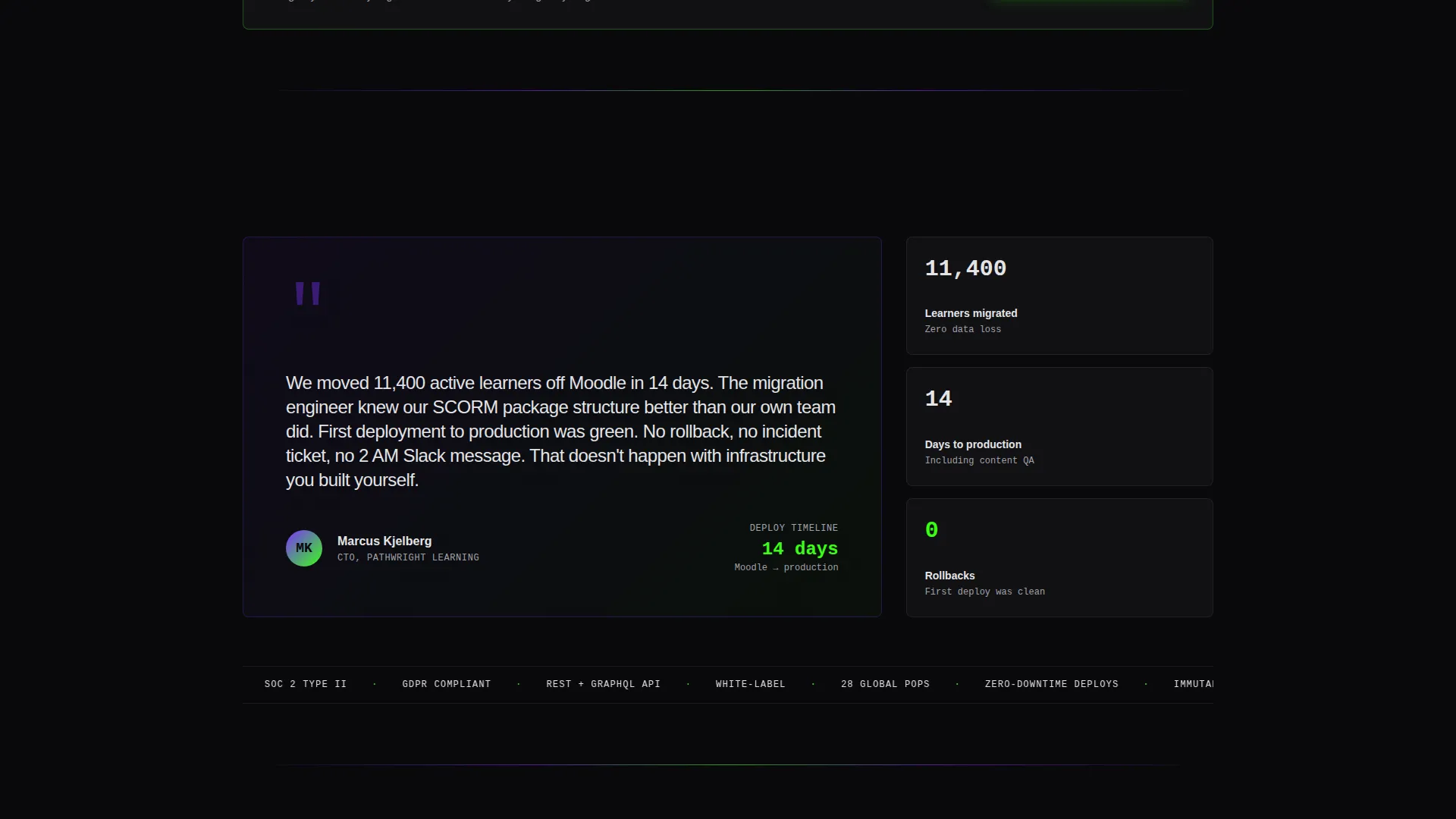Click the green 14 days figure

click(x=800, y=548)
